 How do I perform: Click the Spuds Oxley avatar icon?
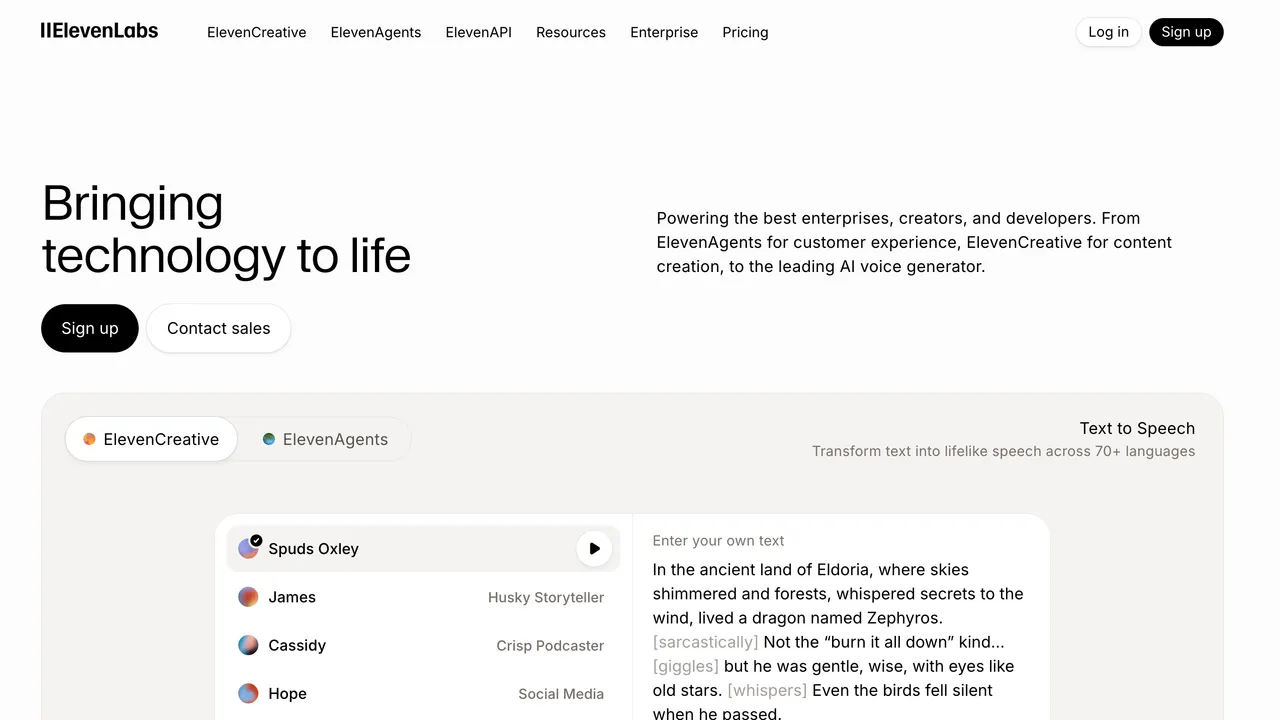tap(248, 548)
